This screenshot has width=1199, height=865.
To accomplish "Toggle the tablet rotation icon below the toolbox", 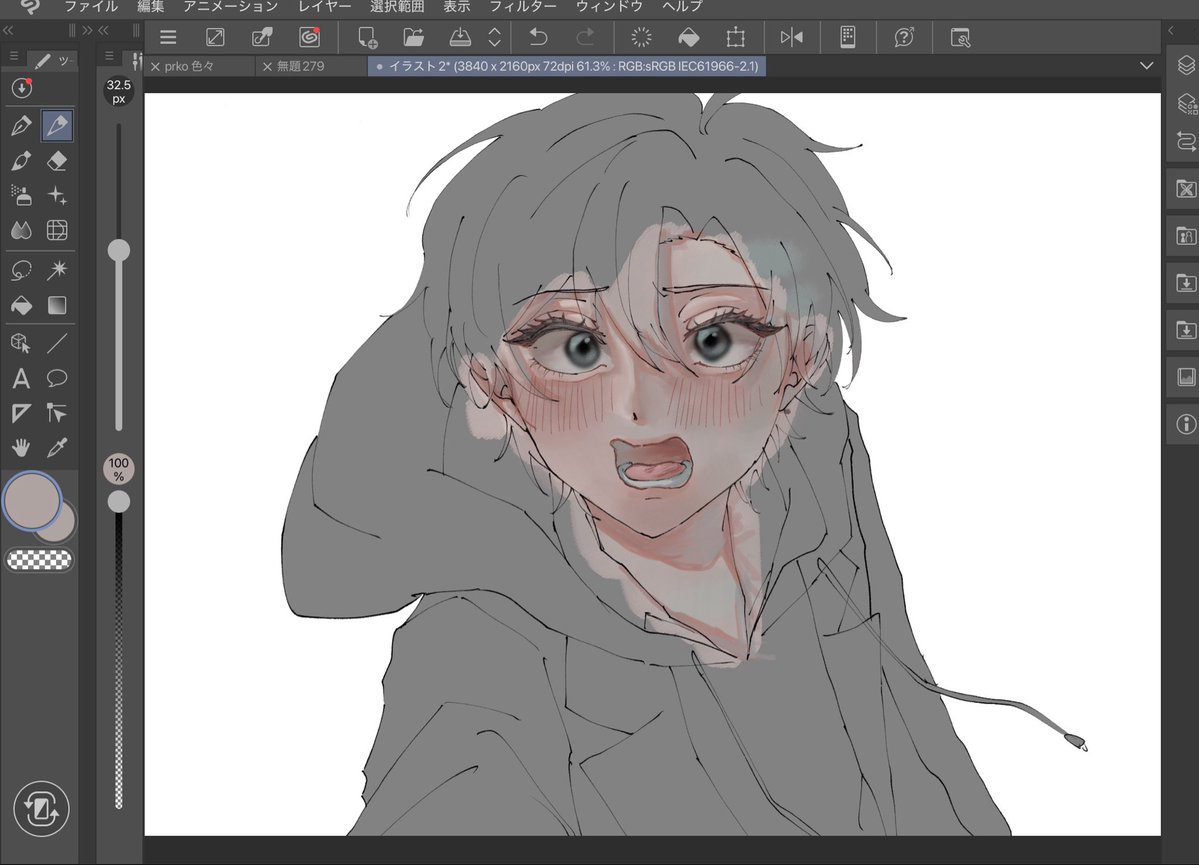I will (x=41, y=808).
